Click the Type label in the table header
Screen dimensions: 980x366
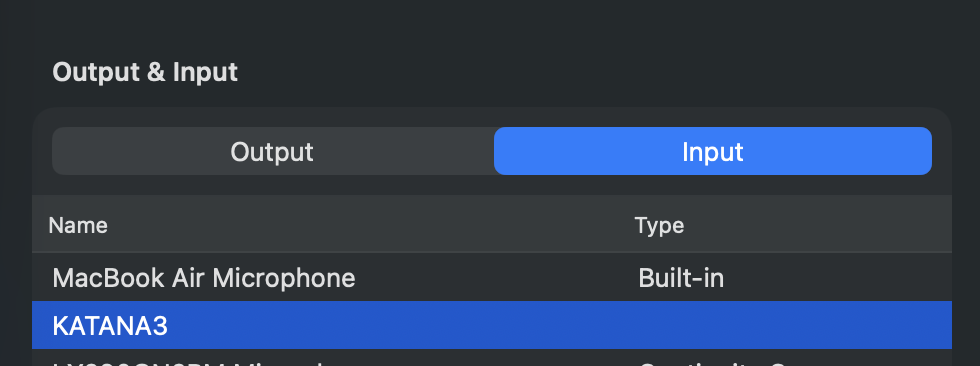(659, 225)
